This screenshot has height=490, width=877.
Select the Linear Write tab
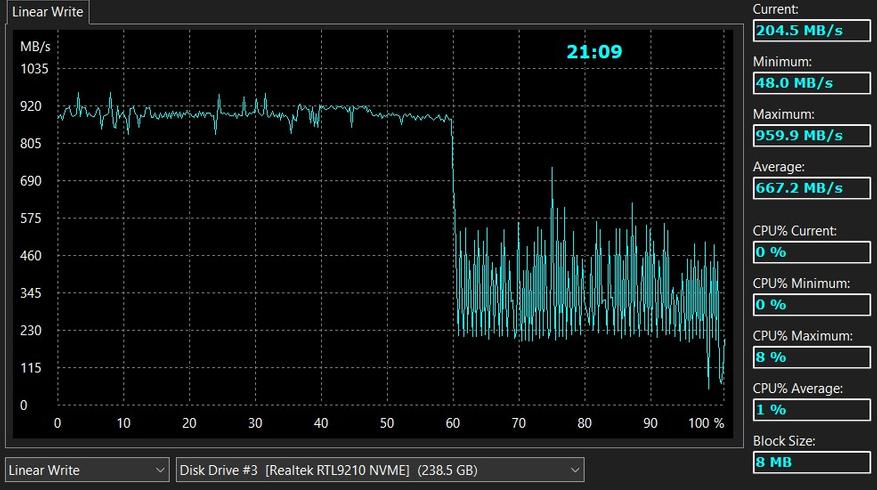click(x=47, y=12)
